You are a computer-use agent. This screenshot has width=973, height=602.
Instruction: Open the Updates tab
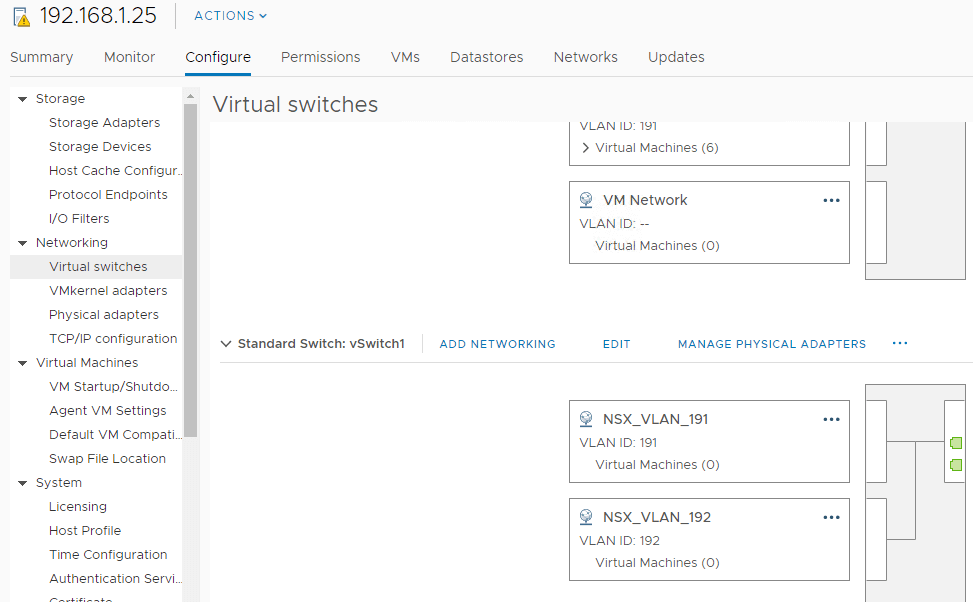[x=676, y=57]
